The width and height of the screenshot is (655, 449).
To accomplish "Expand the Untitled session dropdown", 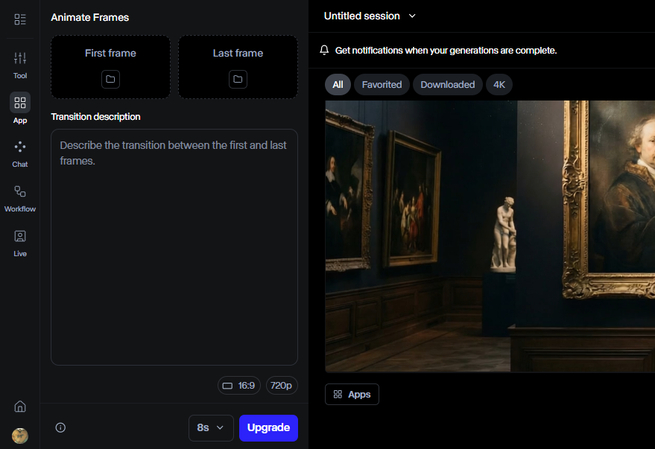I will pos(370,16).
